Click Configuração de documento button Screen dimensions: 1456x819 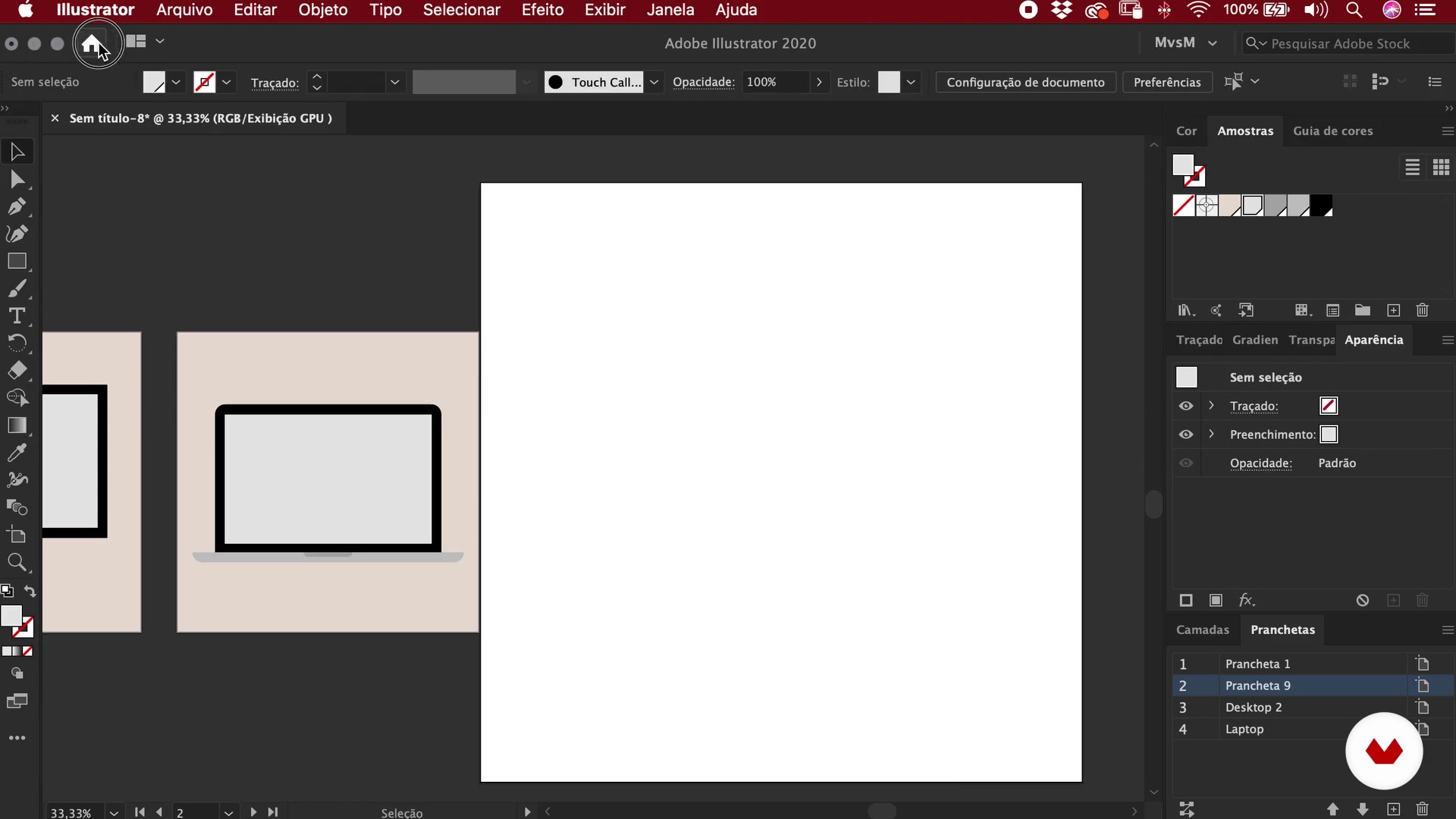coord(1025,82)
